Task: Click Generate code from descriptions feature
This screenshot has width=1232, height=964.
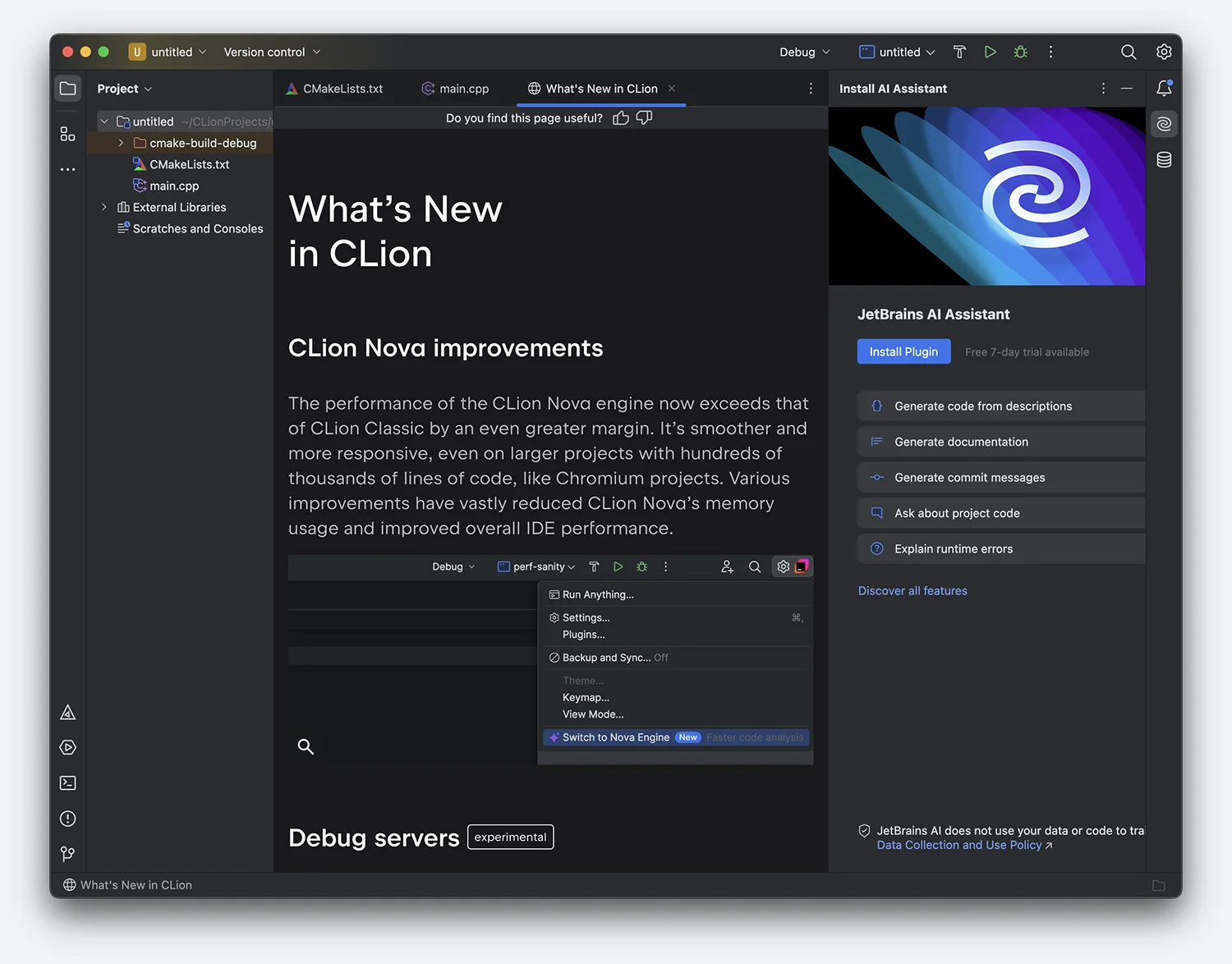Action: pyautogui.click(x=1001, y=406)
